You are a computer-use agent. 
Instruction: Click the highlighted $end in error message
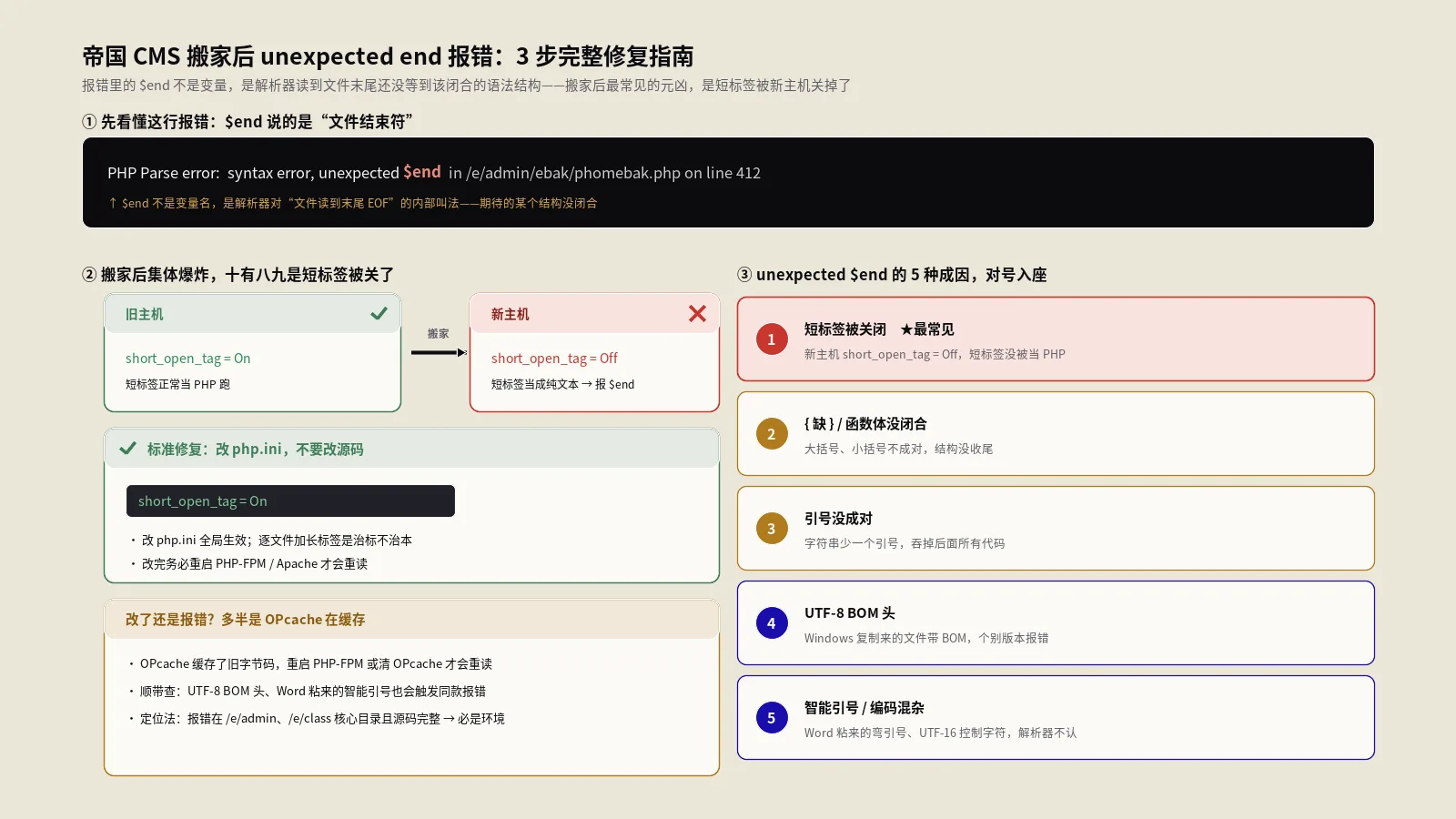click(422, 172)
